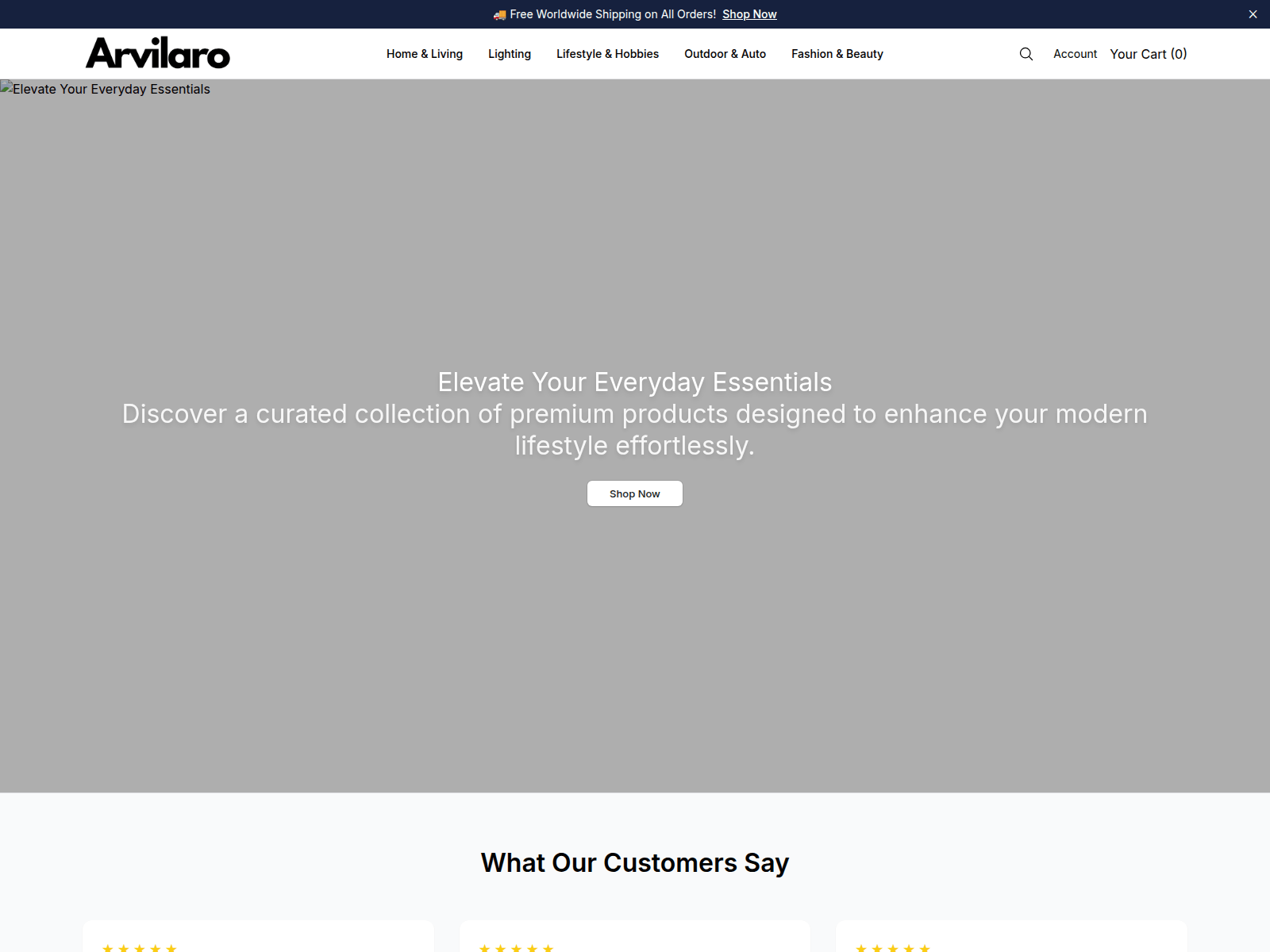The width and height of the screenshot is (1270, 952).
Task: Click the hero image alt text placeholder
Action: coord(106,89)
